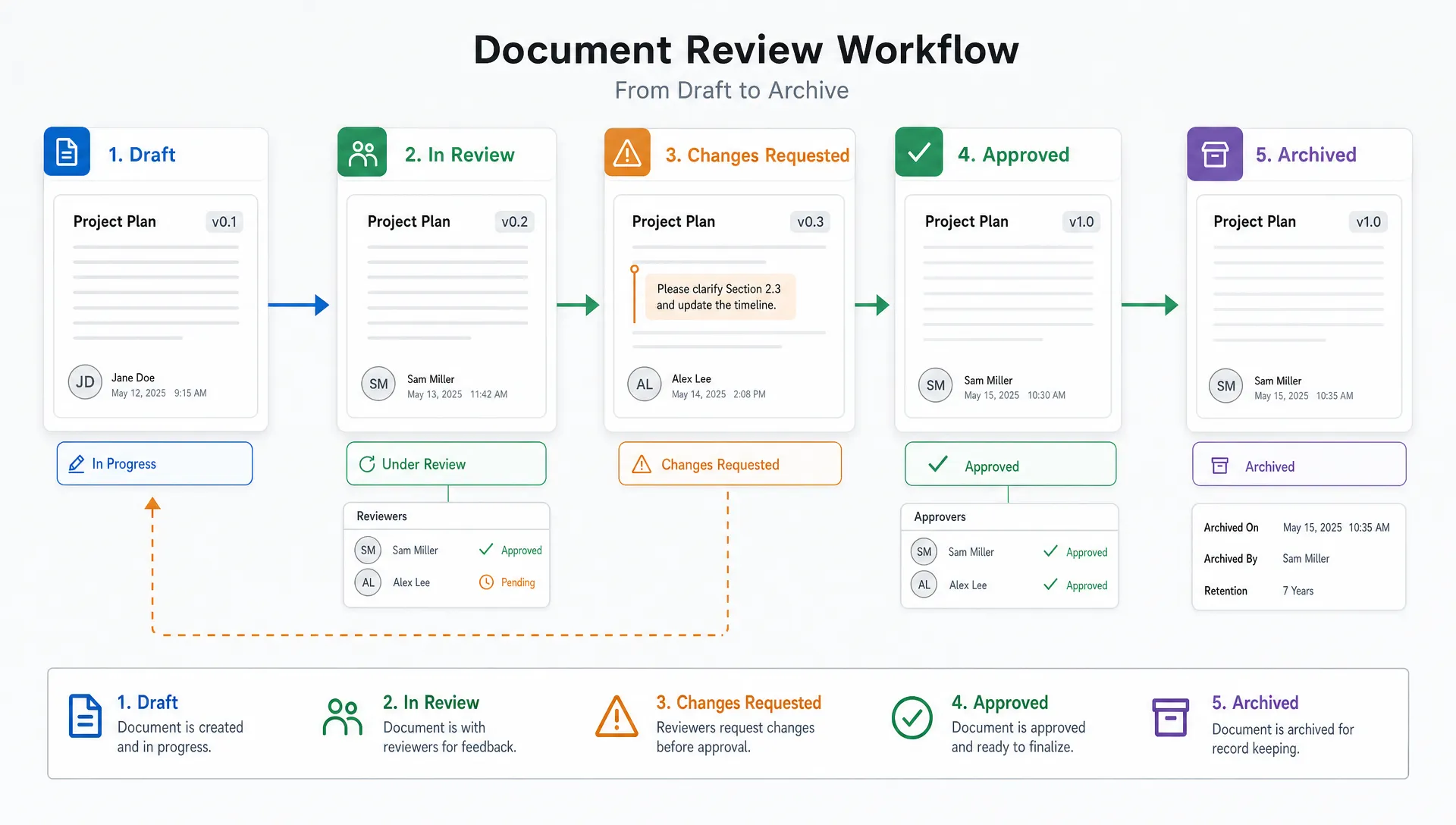Click Project Plan title in Draft card
This screenshot has width=1456, height=825.
pos(115,221)
